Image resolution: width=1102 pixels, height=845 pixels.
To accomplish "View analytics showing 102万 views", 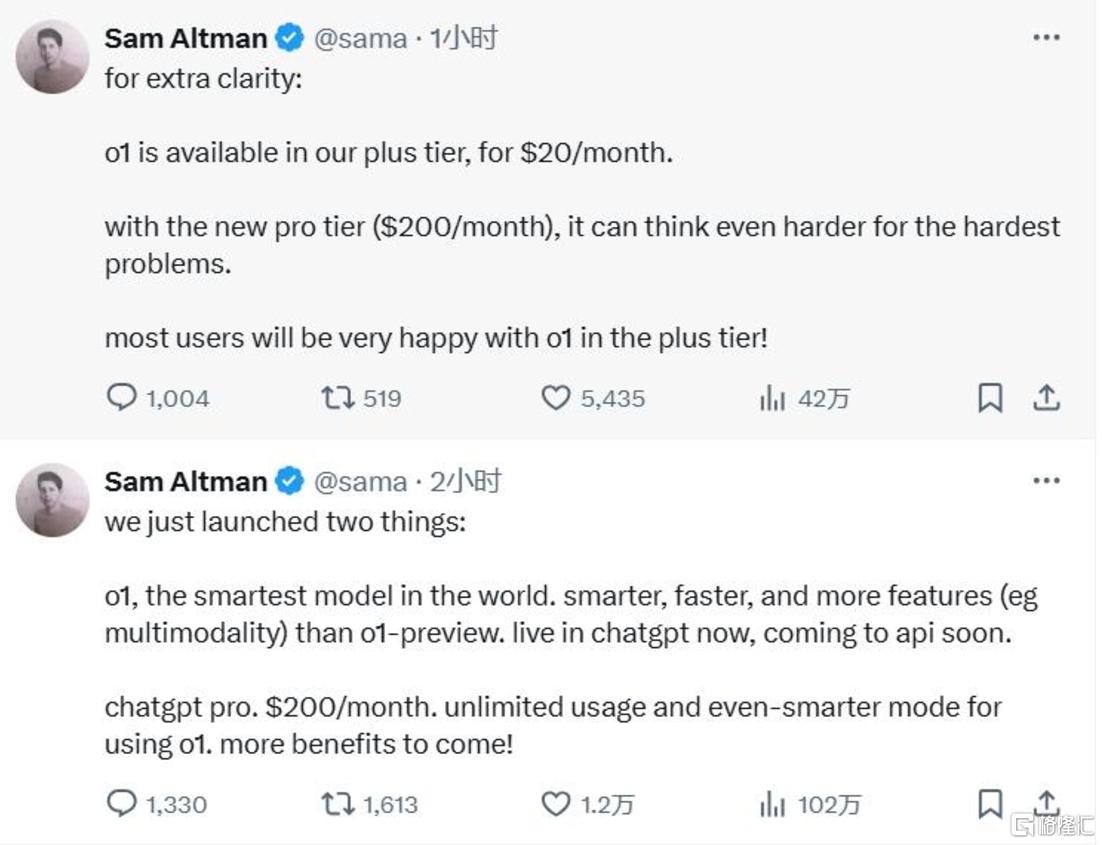I will [773, 804].
